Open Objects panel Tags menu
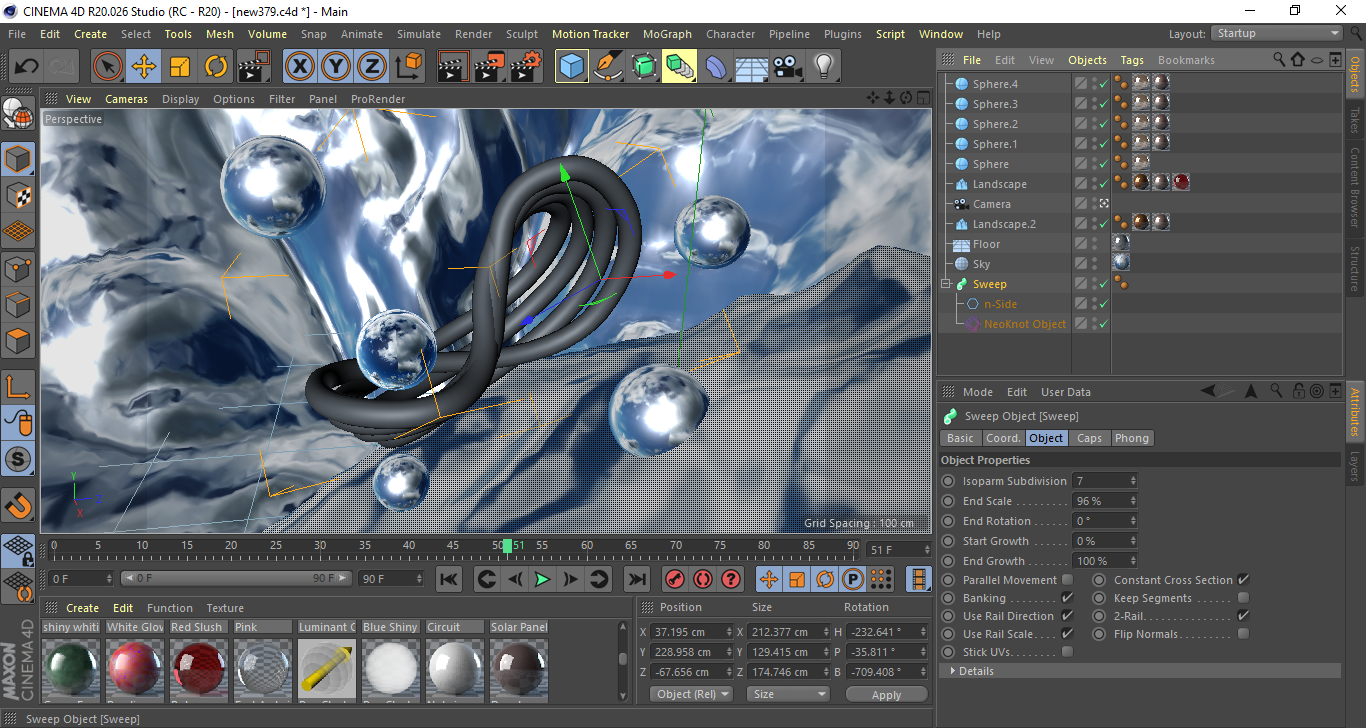Image resolution: width=1366 pixels, height=728 pixels. (1132, 60)
